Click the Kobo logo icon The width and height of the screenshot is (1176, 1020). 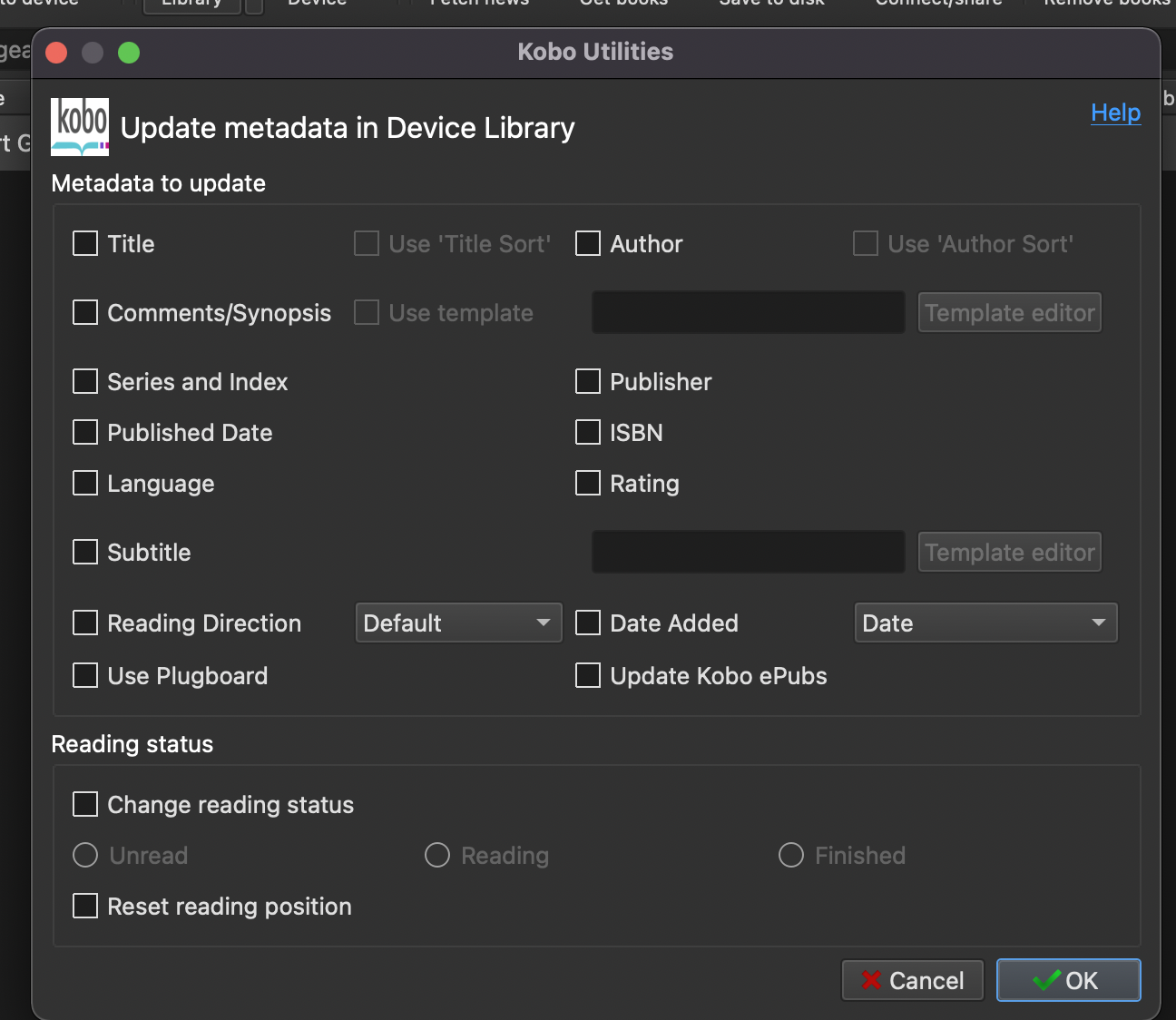(x=80, y=127)
